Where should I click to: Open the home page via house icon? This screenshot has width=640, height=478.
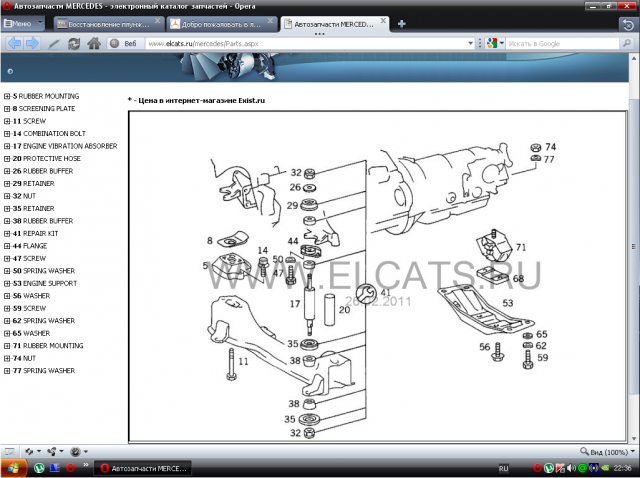(x=94, y=43)
